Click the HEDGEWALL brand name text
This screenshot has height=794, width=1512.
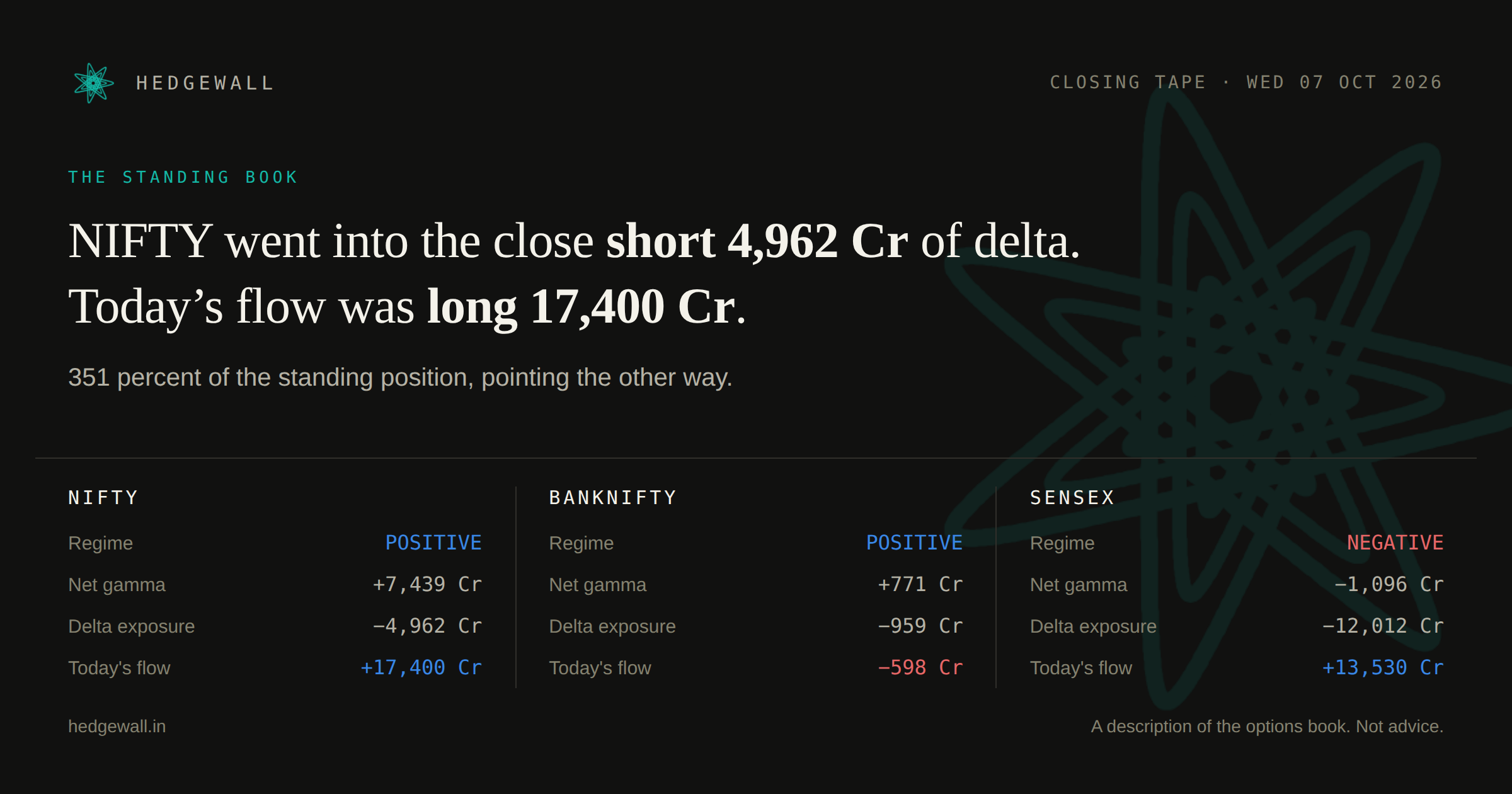click(x=205, y=83)
